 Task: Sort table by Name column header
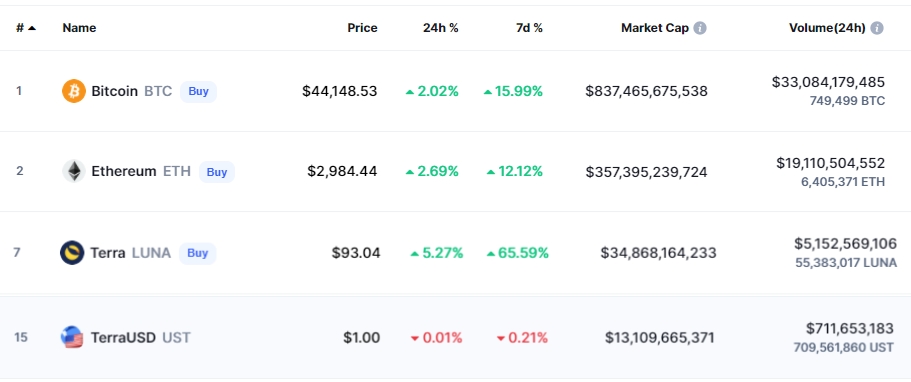pos(80,28)
